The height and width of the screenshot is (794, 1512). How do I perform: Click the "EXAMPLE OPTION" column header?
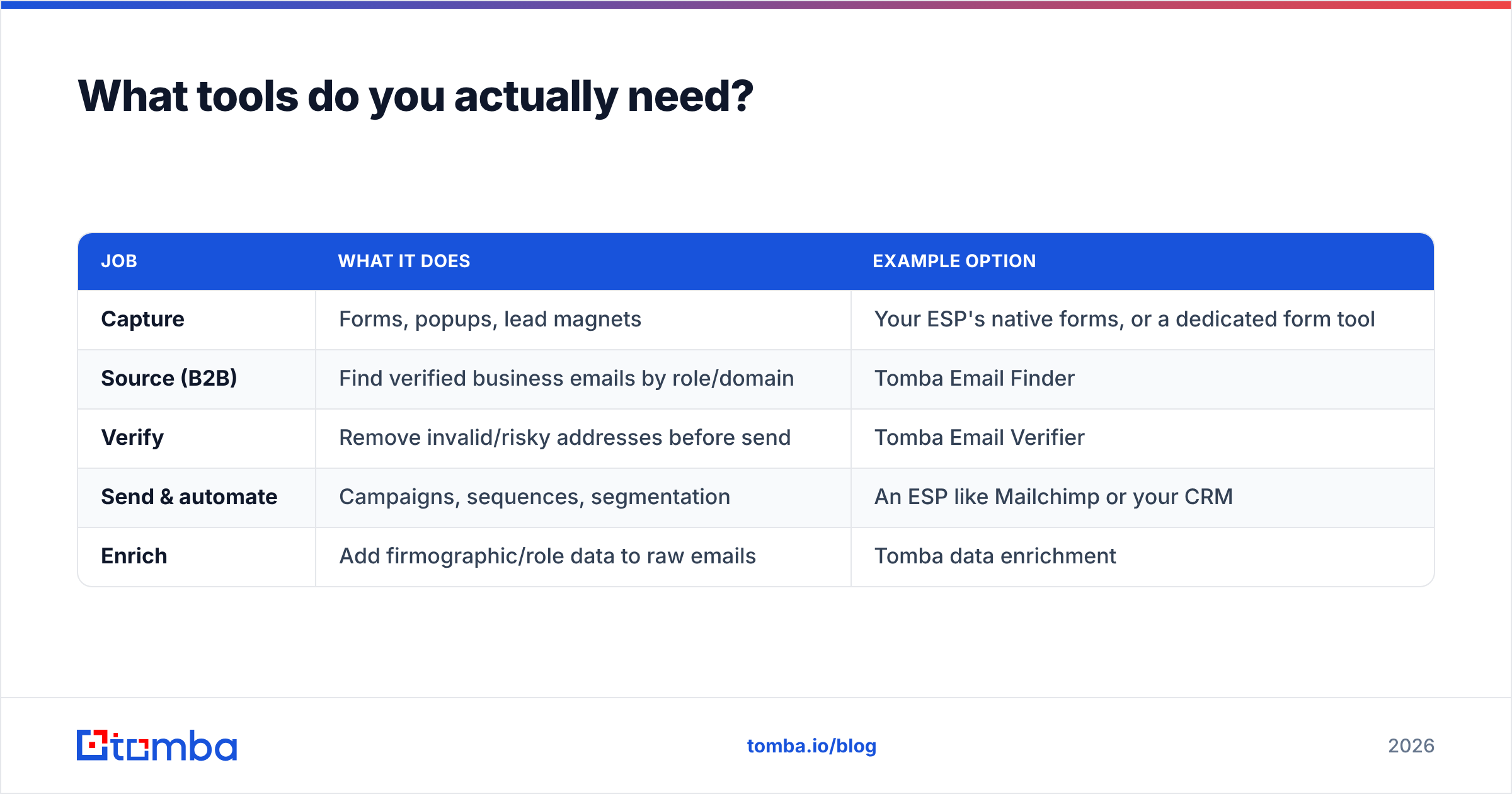coord(954,261)
